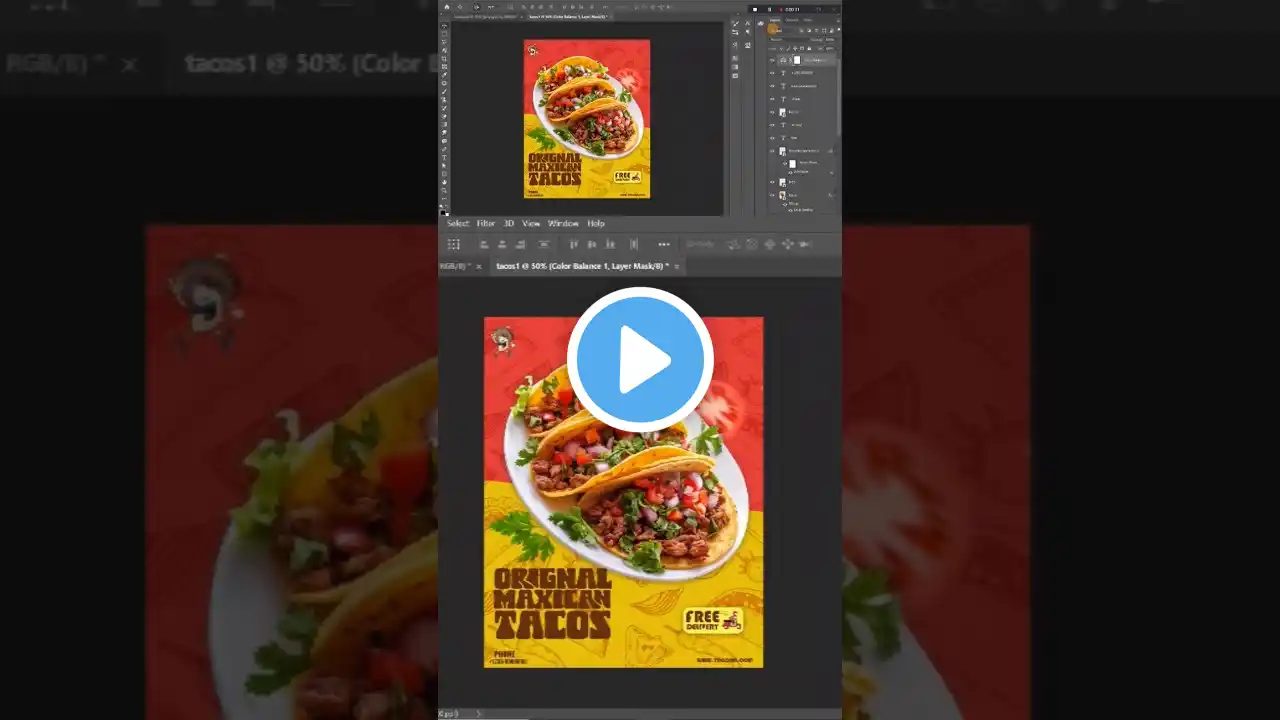Click the Photoshop home icon

[446, 7]
